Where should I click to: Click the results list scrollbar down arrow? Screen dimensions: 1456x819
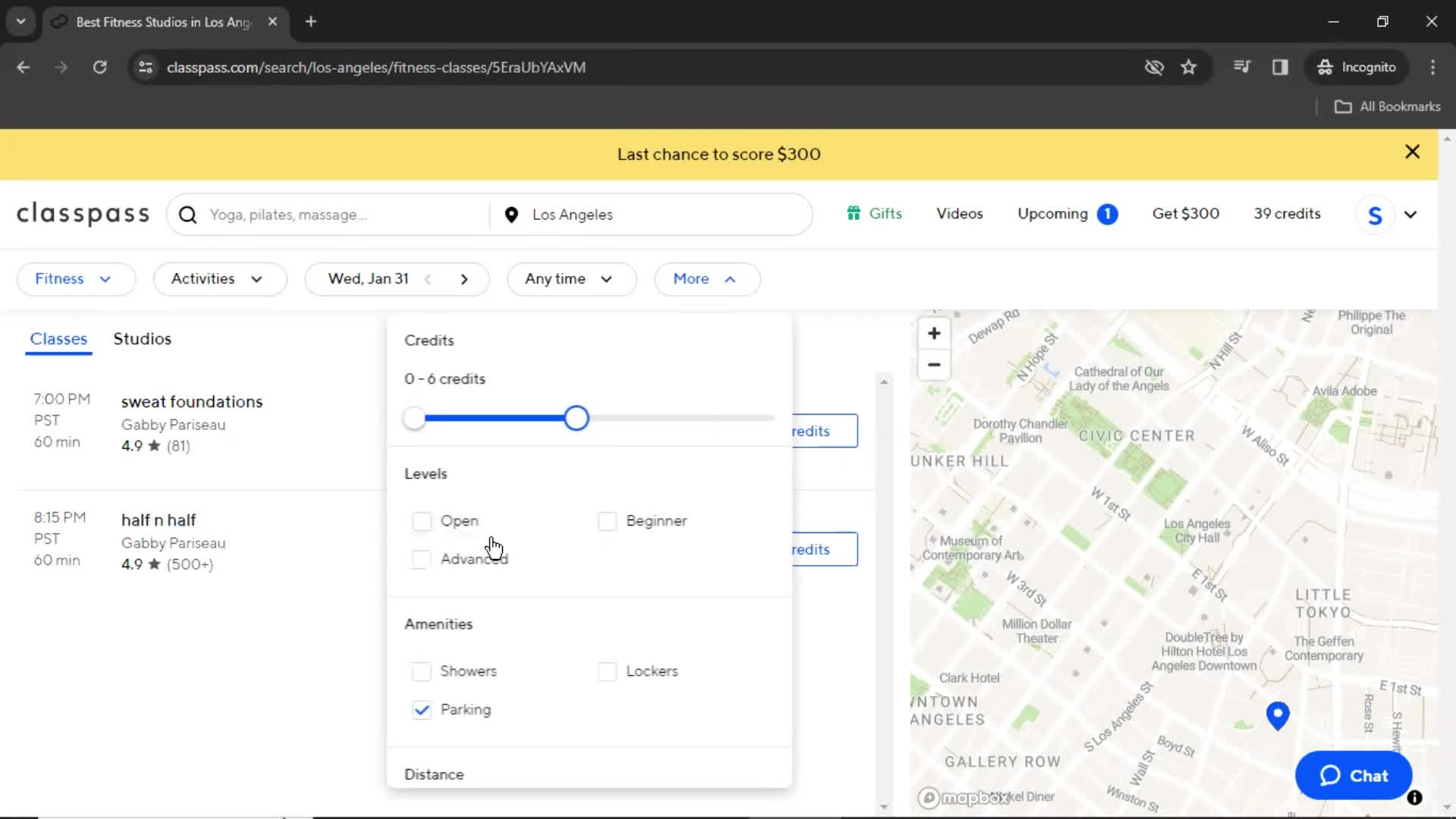(883, 807)
